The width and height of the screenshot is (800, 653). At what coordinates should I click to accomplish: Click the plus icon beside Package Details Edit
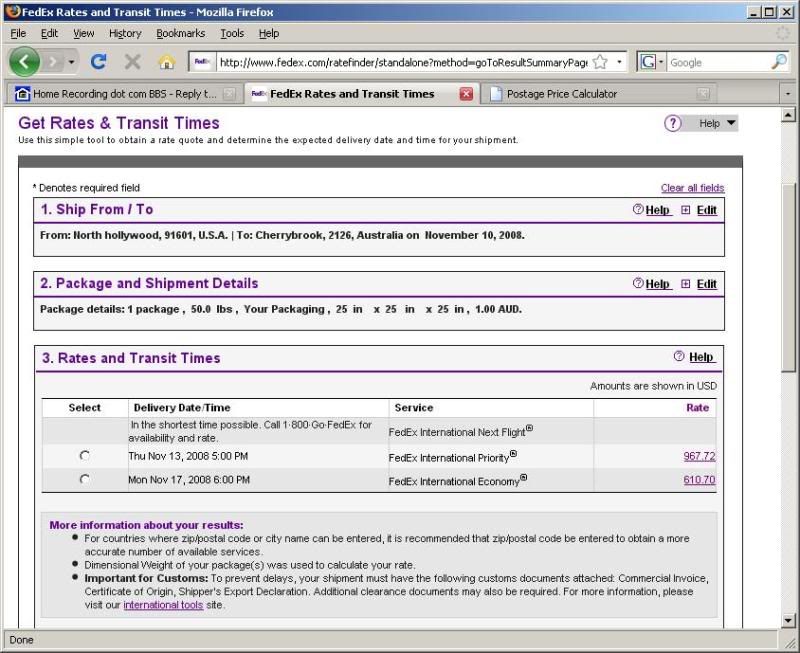click(x=686, y=284)
